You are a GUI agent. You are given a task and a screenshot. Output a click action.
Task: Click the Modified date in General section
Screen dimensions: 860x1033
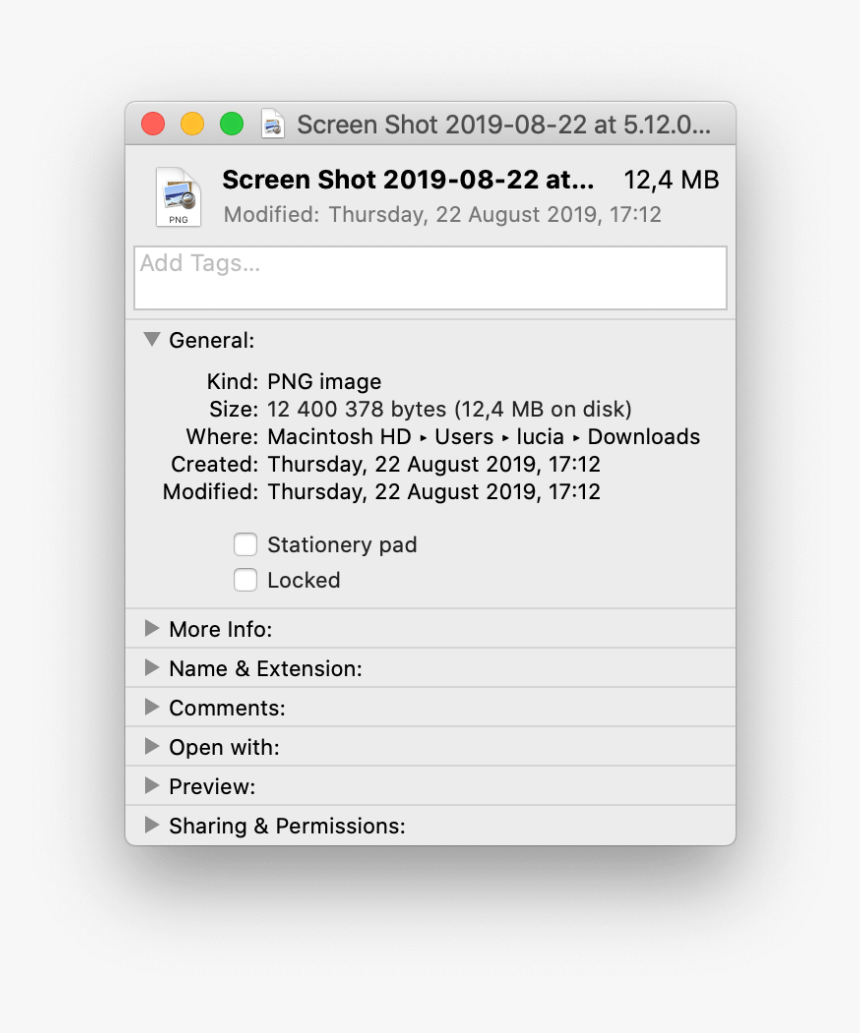pyautogui.click(x=434, y=492)
